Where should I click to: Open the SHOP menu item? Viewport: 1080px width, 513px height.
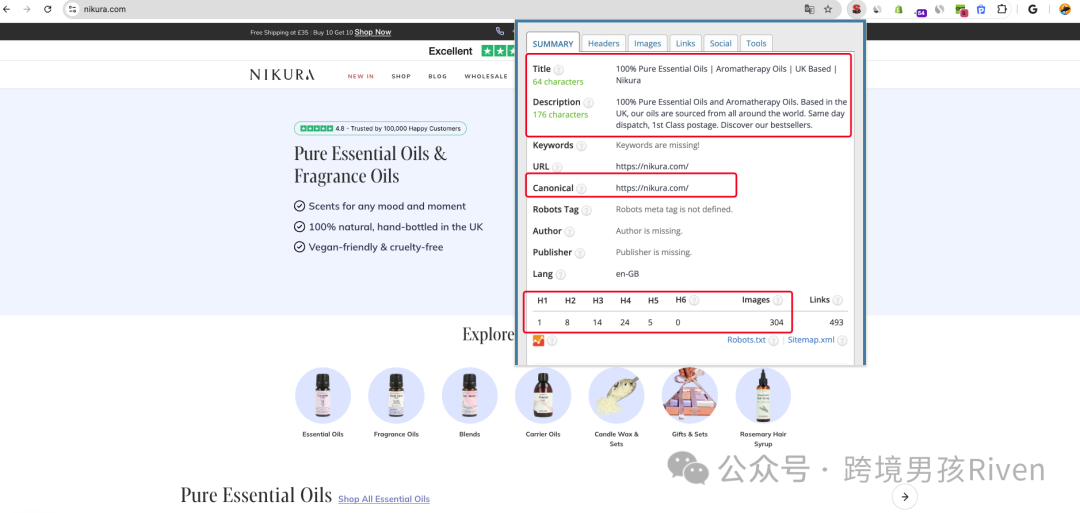(x=401, y=76)
